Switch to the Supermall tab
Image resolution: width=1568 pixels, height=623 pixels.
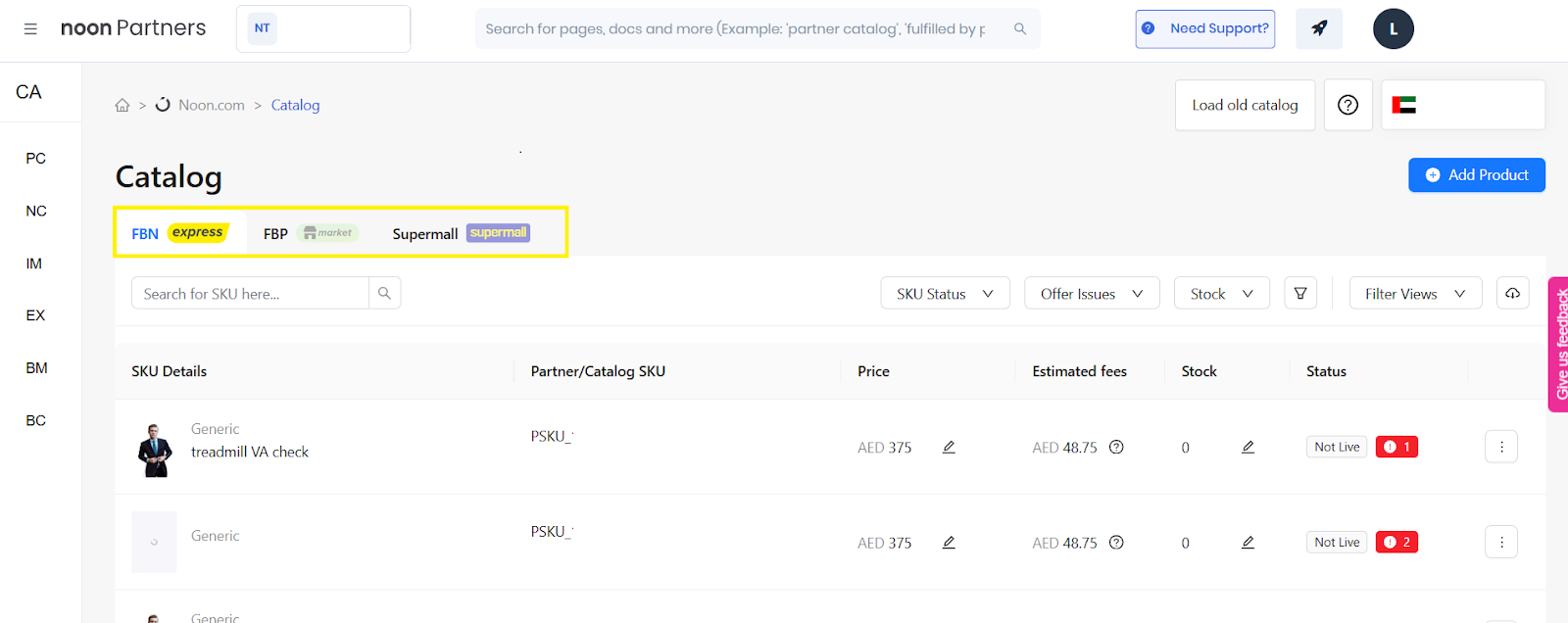click(x=461, y=233)
